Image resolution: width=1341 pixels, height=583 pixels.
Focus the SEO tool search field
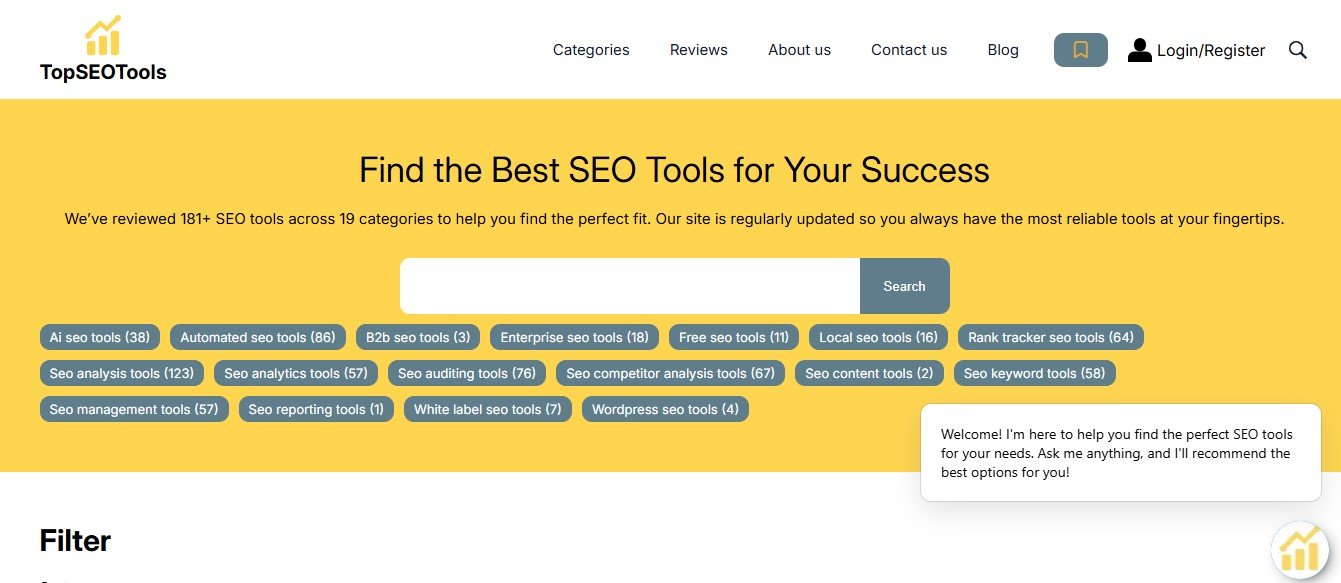click(630, 286)
